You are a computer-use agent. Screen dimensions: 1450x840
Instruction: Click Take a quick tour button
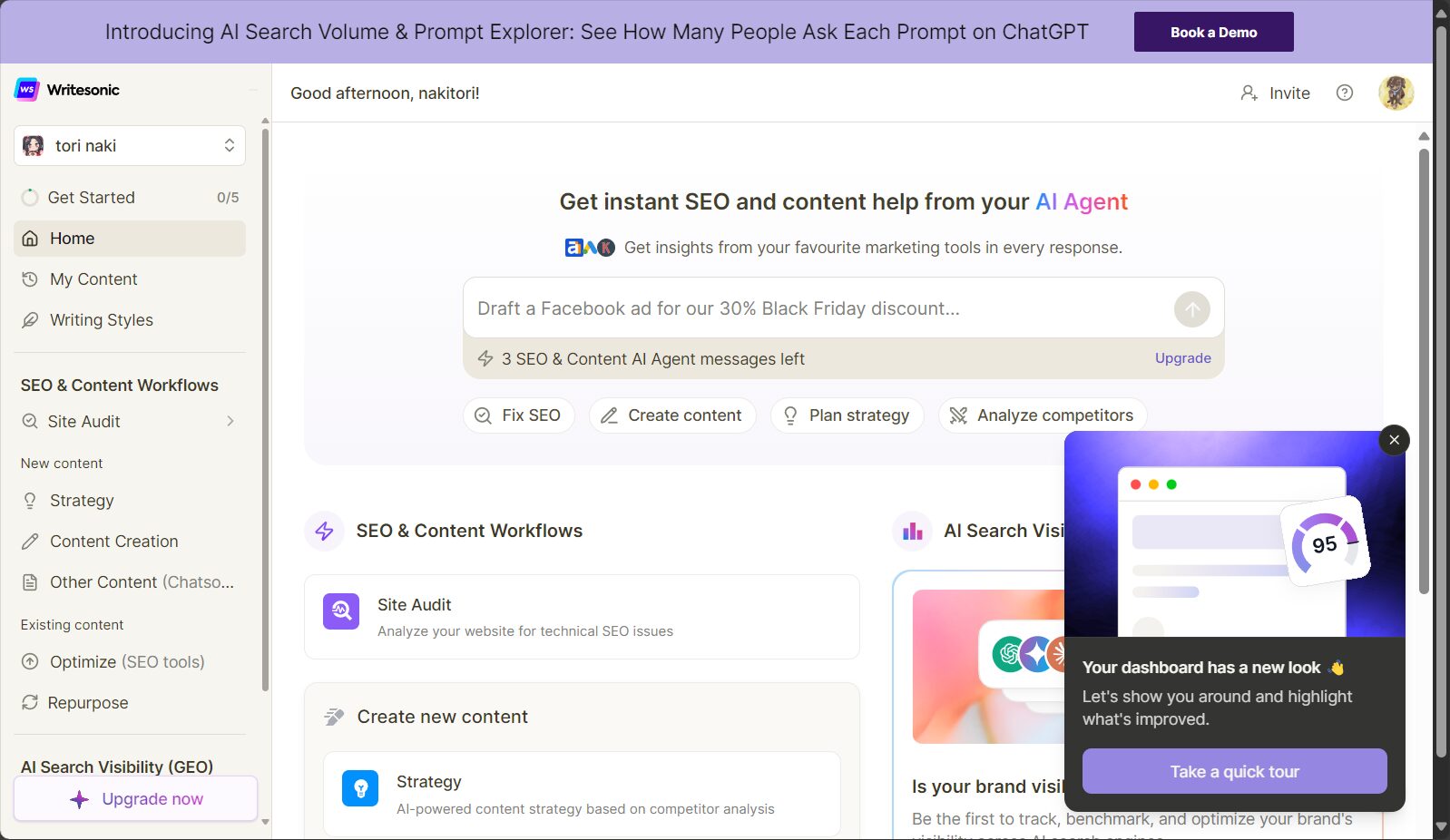pyautogui.click(x=1234, y=772)
